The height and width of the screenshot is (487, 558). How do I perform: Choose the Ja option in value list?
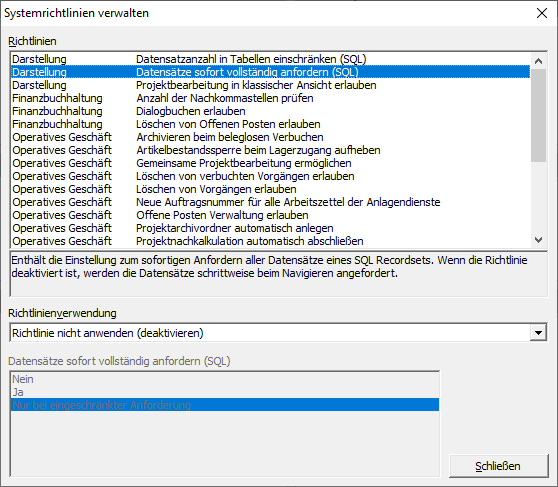(225, 392)
